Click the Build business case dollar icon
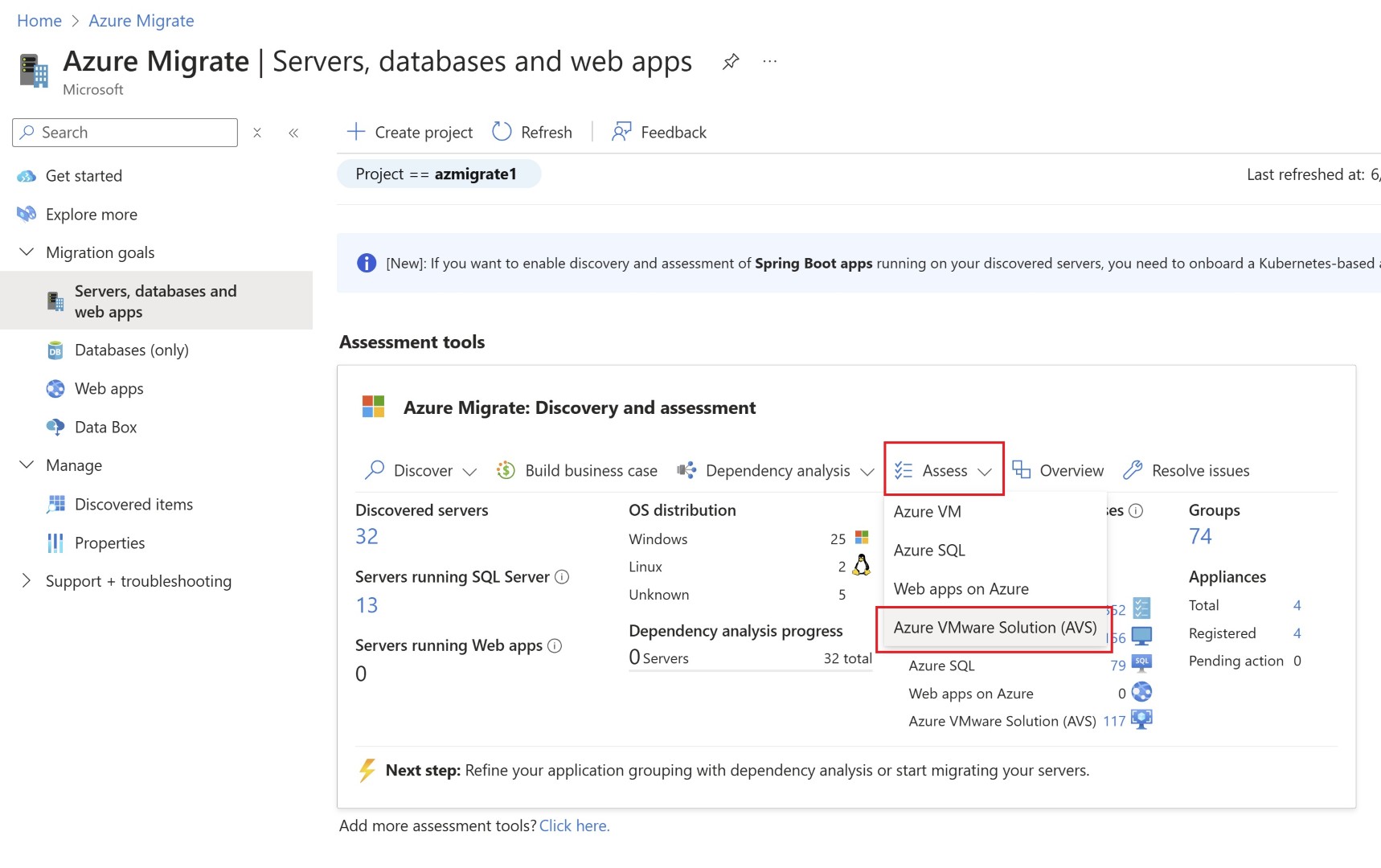The width and height of the screenshot is (1381, 868). click(x=506, y=470)
